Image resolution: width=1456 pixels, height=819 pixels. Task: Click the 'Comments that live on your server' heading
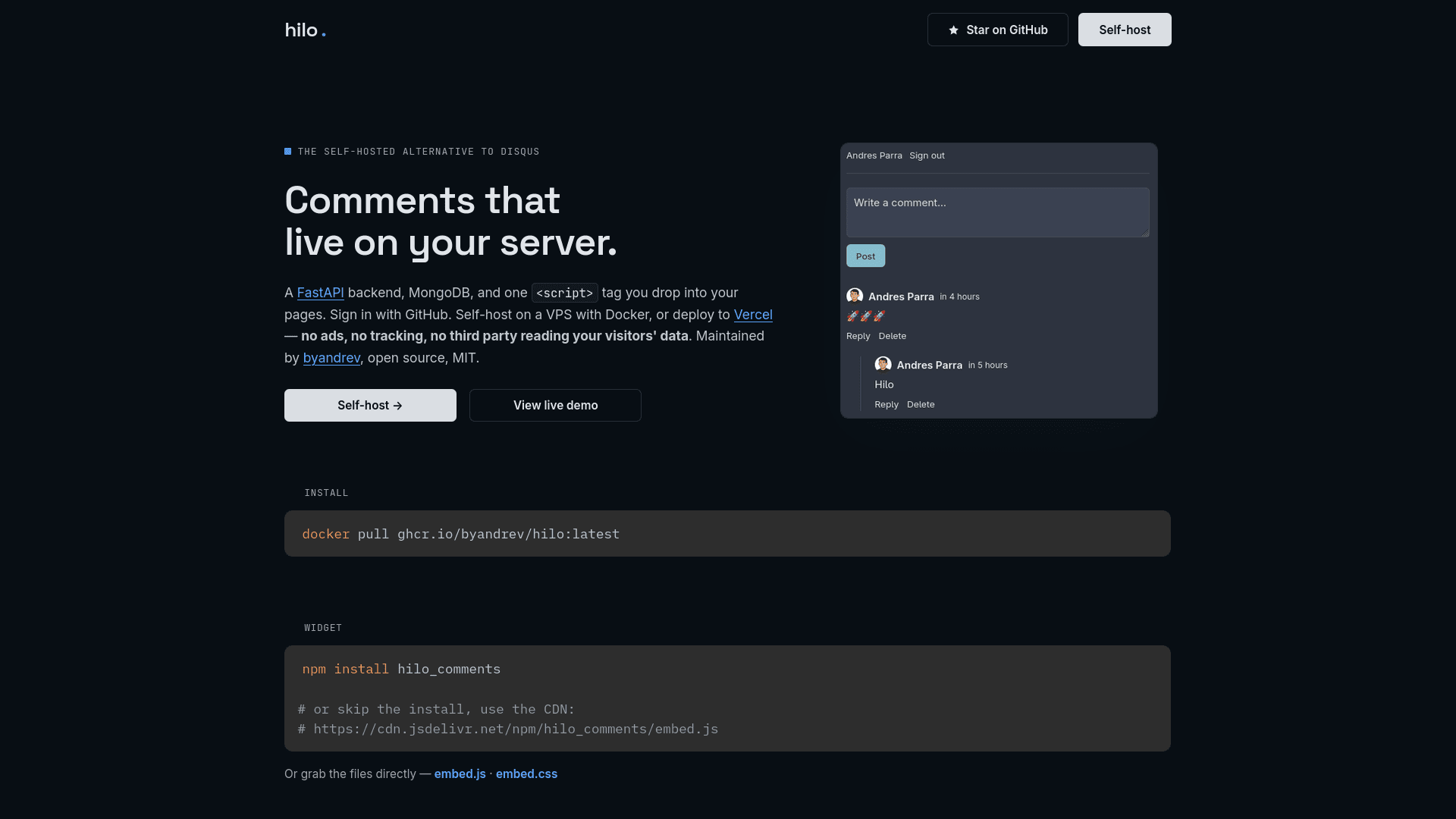point(450,221)
